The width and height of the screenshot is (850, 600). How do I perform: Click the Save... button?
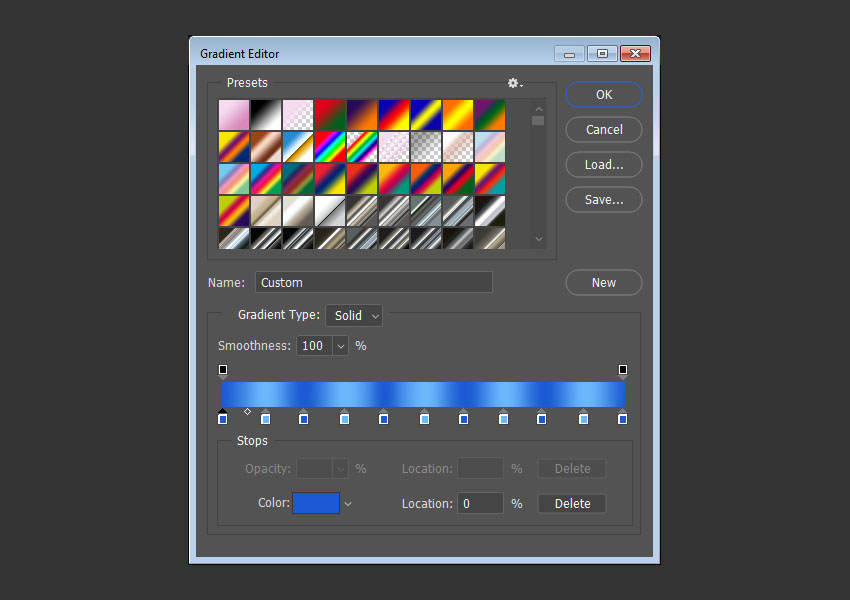[x=604, y=200]
